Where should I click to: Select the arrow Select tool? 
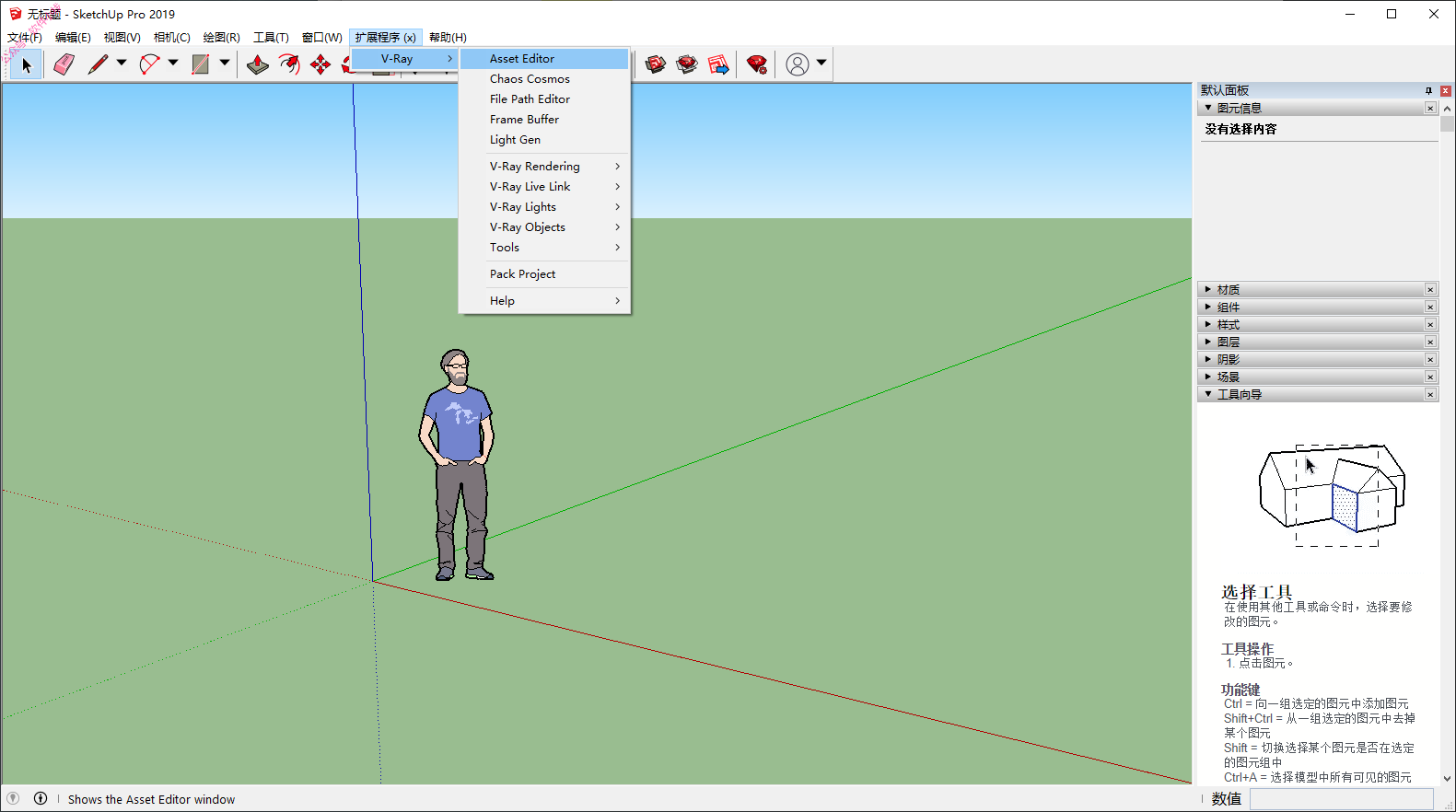tap(27, 64)
